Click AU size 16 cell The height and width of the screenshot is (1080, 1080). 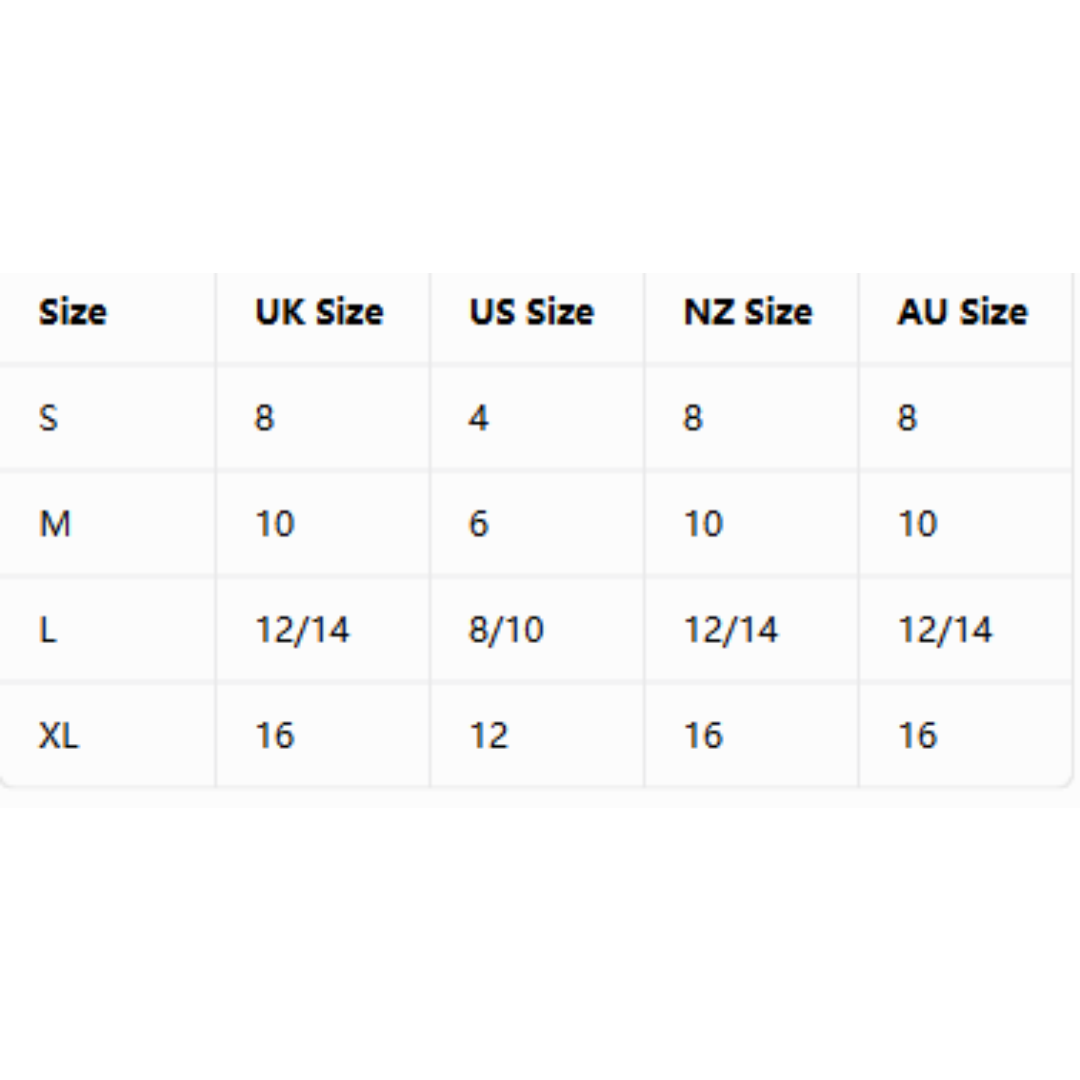918,736
